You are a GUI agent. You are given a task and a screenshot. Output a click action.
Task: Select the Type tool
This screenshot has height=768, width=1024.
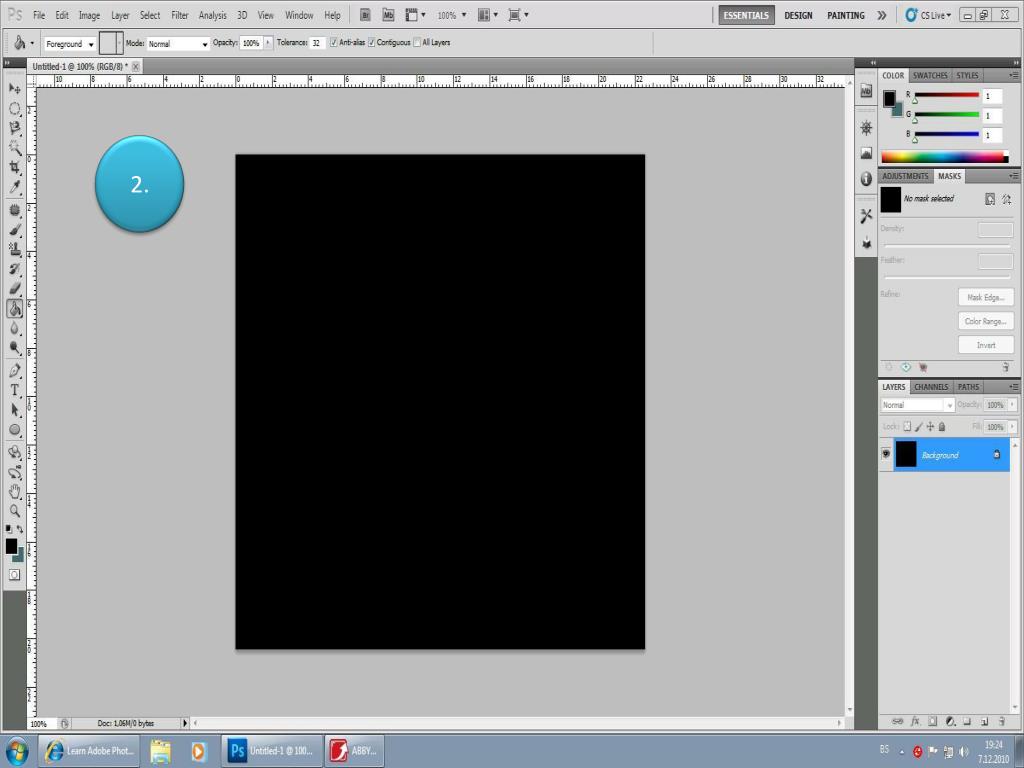click(x=14, y=391)
